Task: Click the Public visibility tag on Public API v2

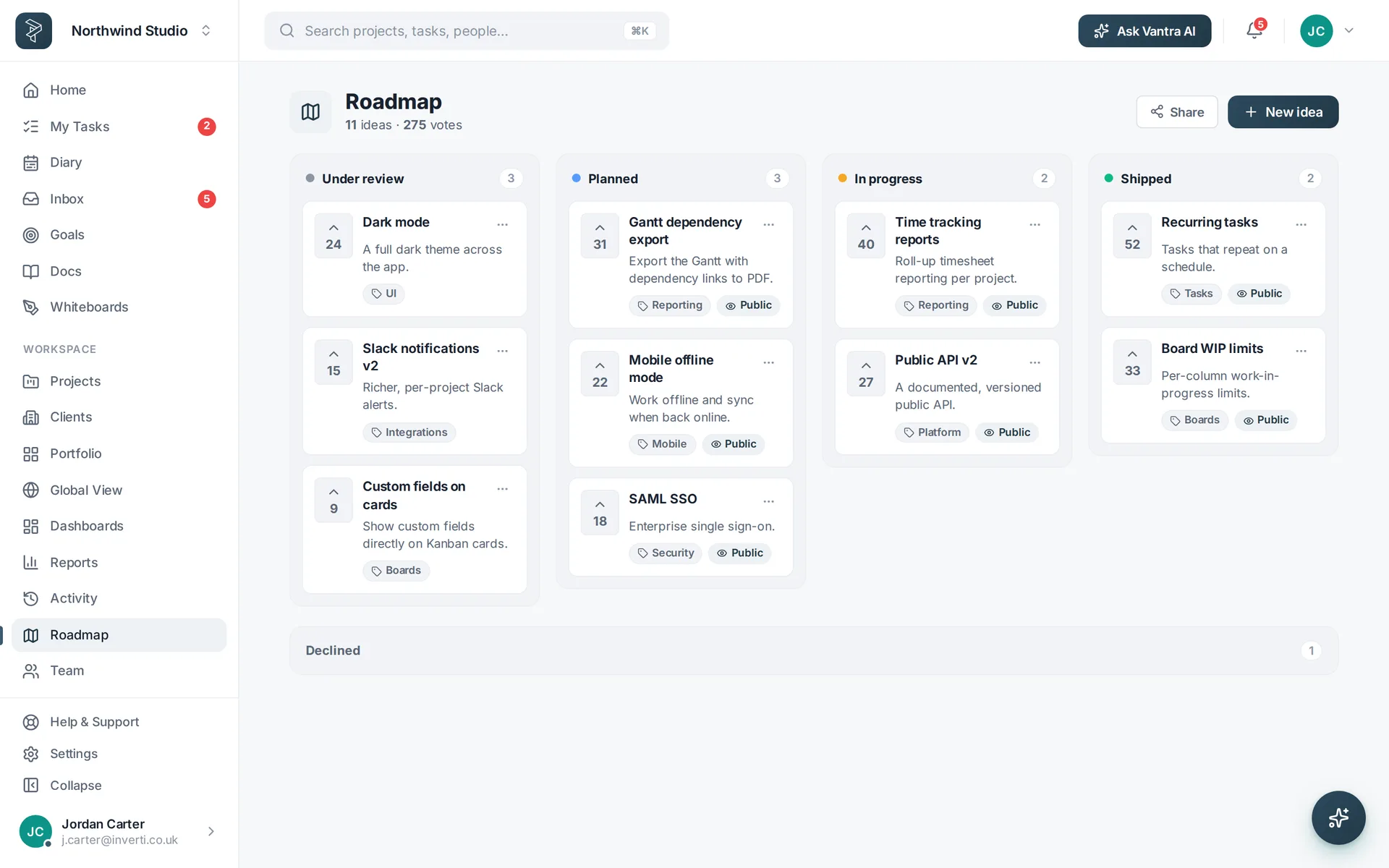Action: tap(1007, 433)
